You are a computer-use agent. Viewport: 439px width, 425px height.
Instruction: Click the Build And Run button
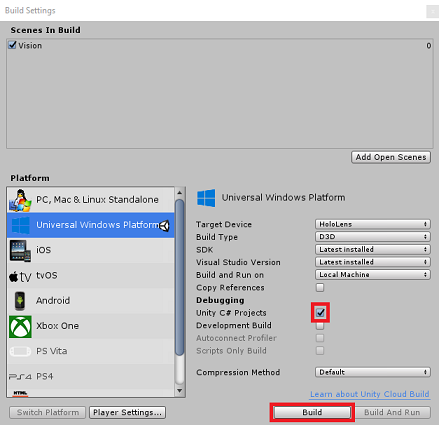[x=392, y=413]
